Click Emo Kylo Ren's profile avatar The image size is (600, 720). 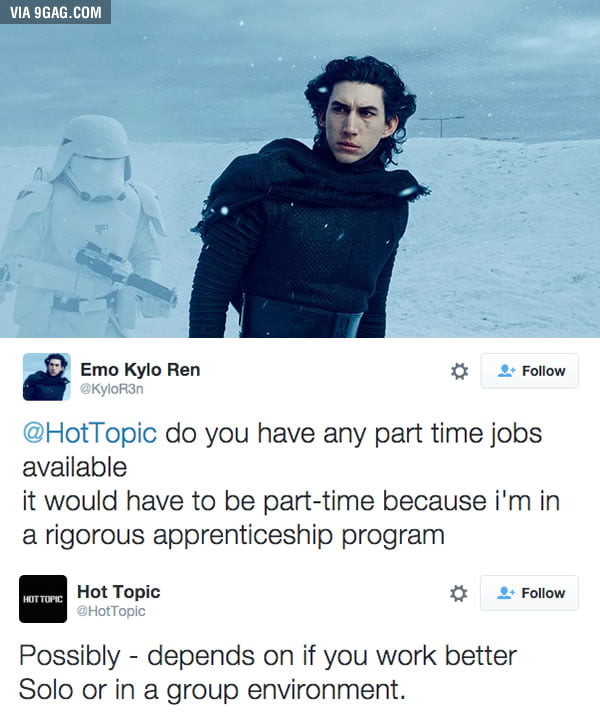(x=47, y=377)
